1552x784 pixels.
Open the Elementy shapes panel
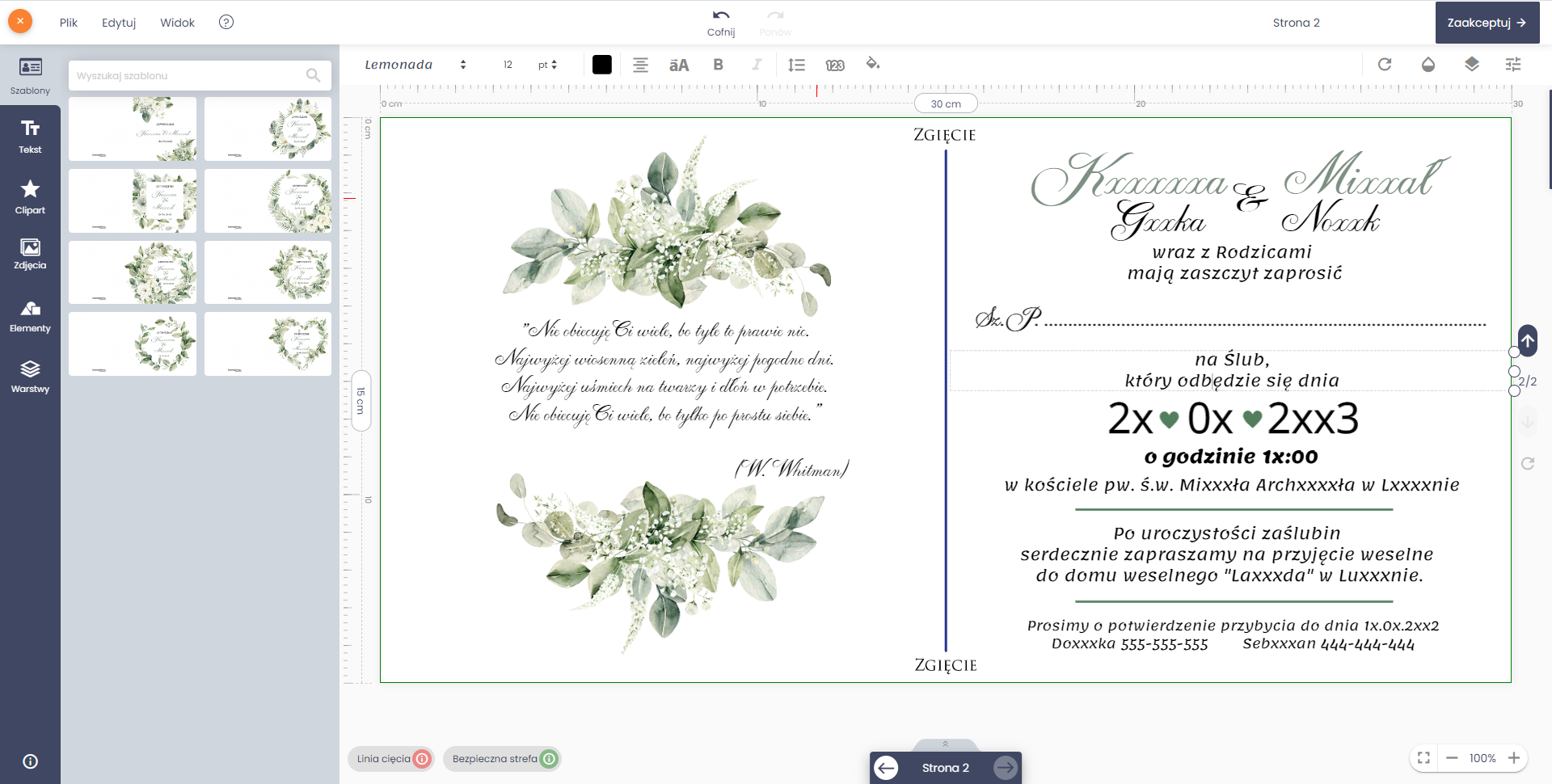pos(30,316)
